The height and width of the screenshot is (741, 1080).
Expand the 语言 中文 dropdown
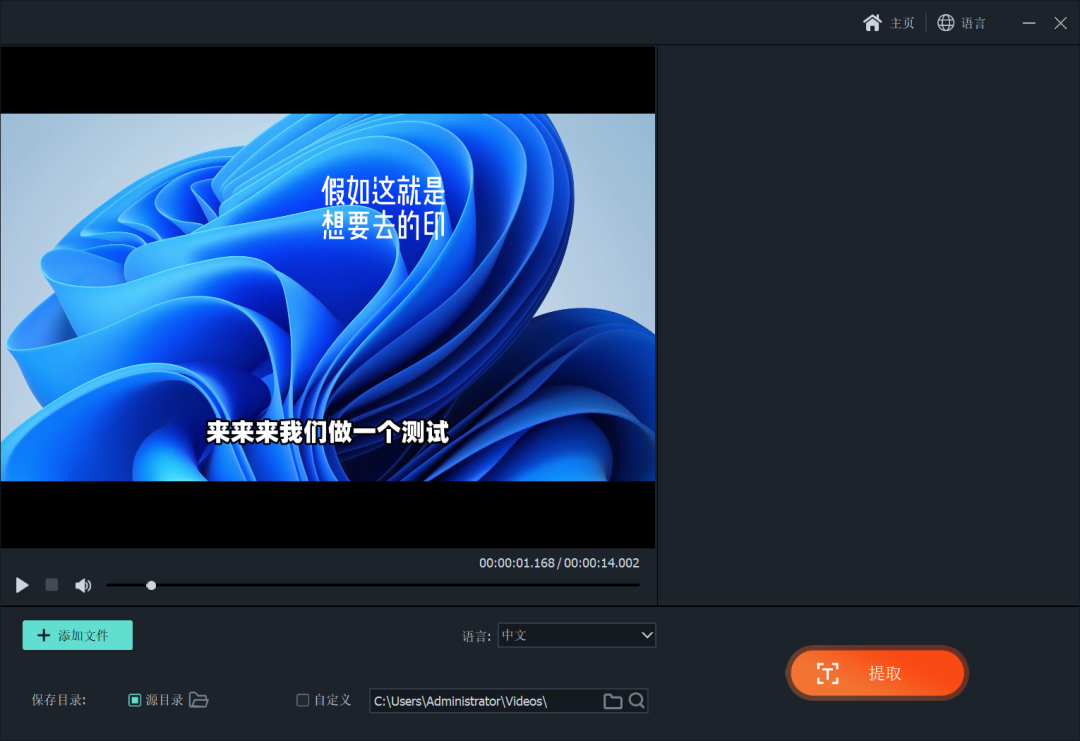click(577, 635)
